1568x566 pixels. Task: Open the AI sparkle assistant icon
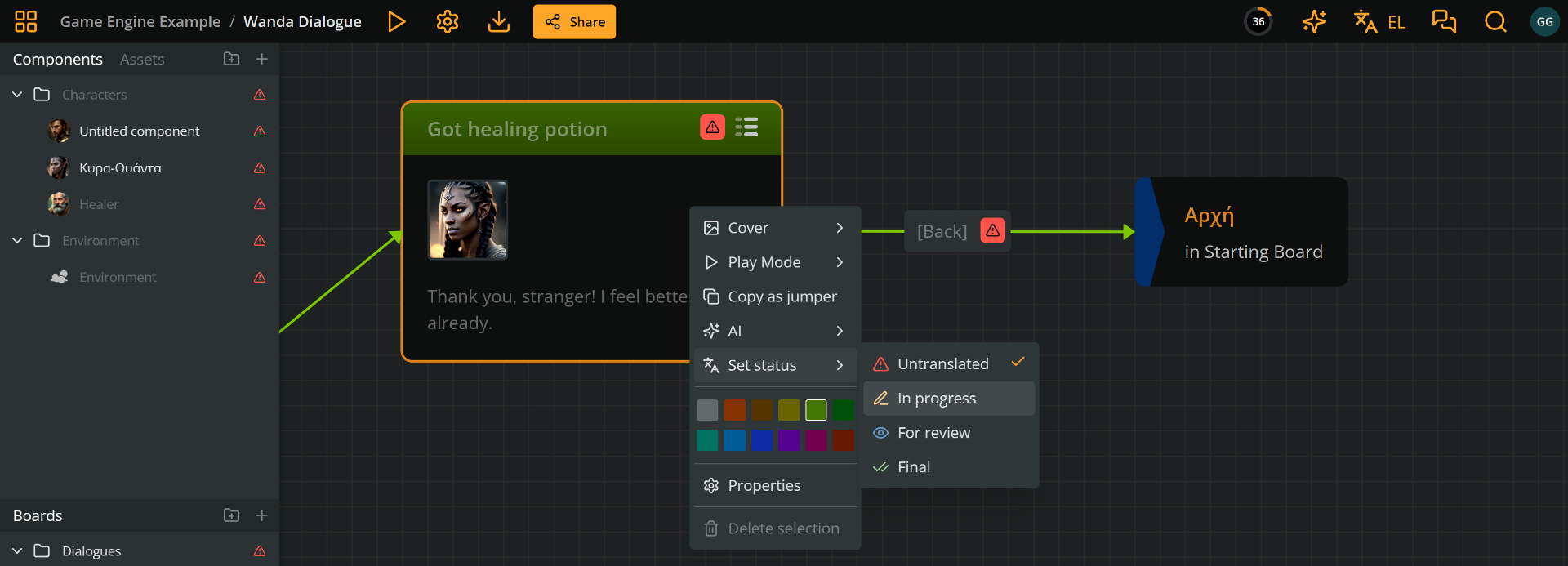[1314, 22]
